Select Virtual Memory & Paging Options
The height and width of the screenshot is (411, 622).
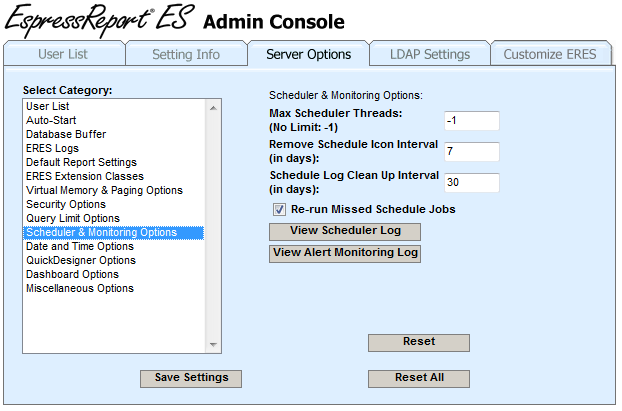coord(114,190)
